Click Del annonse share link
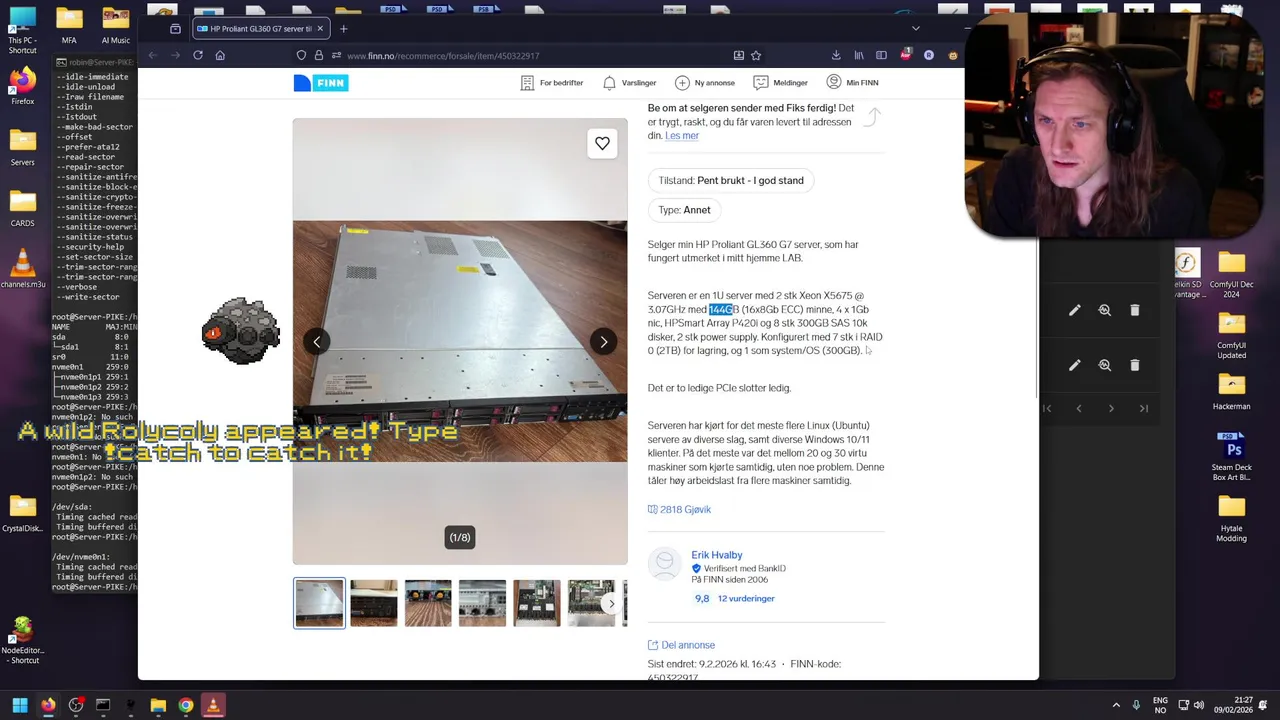This screenshot has height=720, width=1280. [x=681, y=645]
